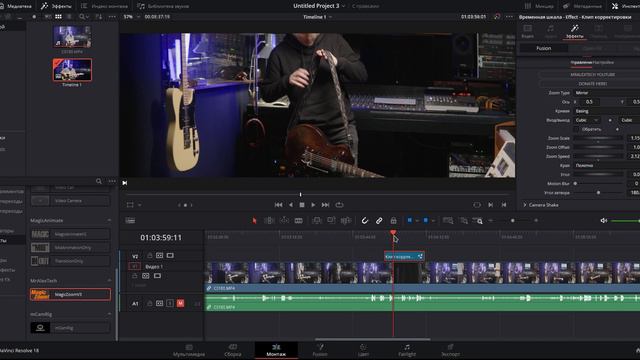Screen dimensions: 640x360
Task: Activate the dynamic trim mode tool
Action: tap(284, 220)
